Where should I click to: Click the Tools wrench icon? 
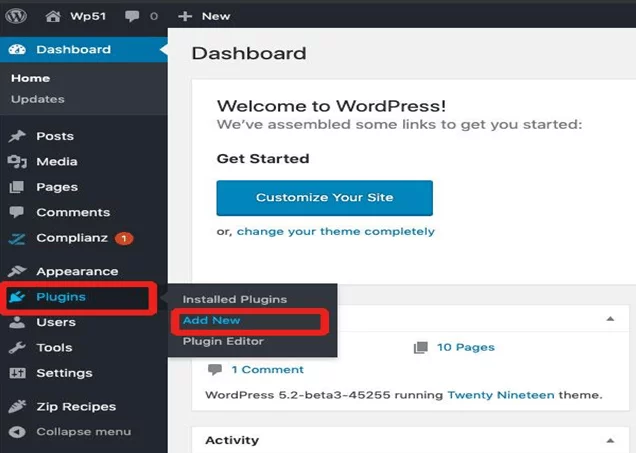coord(17,348)
